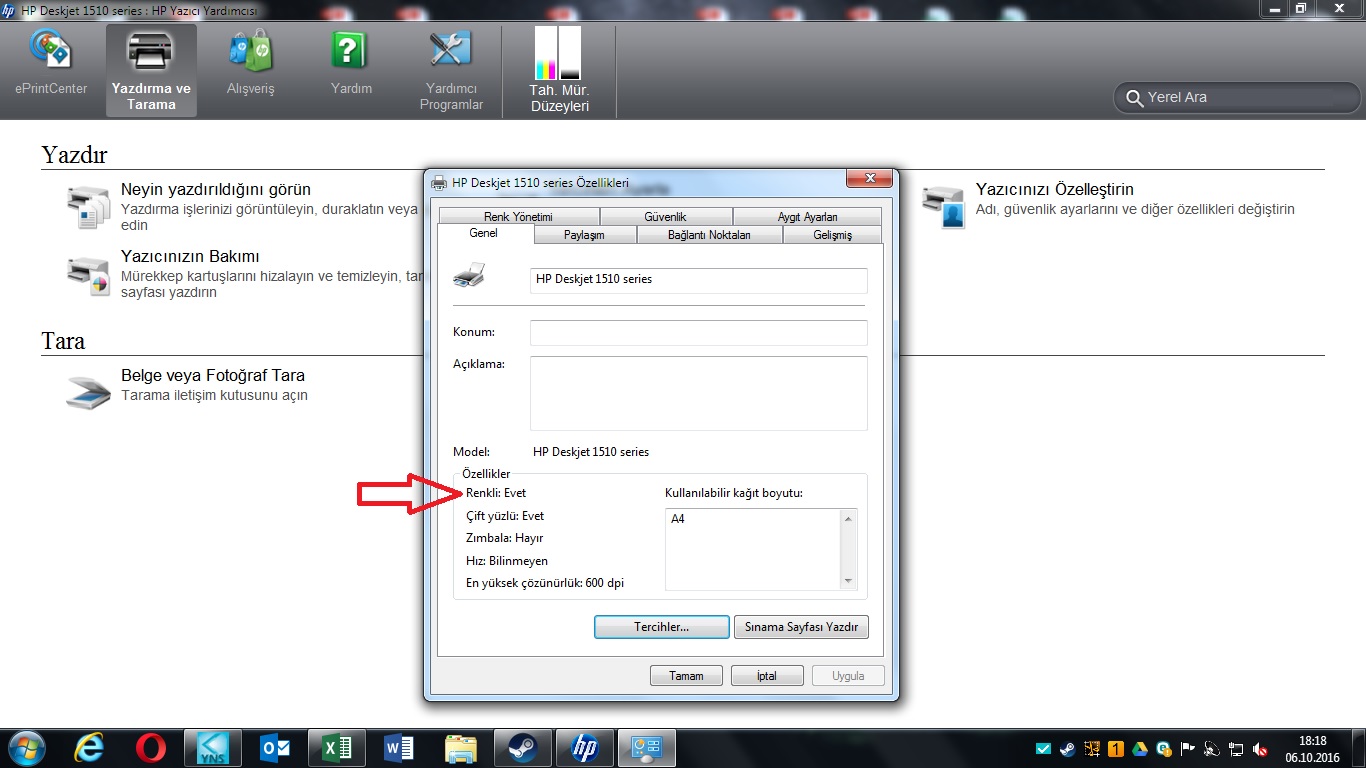
Task: Click the 'Zımbala: Hayır' text
Action: click(504, 538)
